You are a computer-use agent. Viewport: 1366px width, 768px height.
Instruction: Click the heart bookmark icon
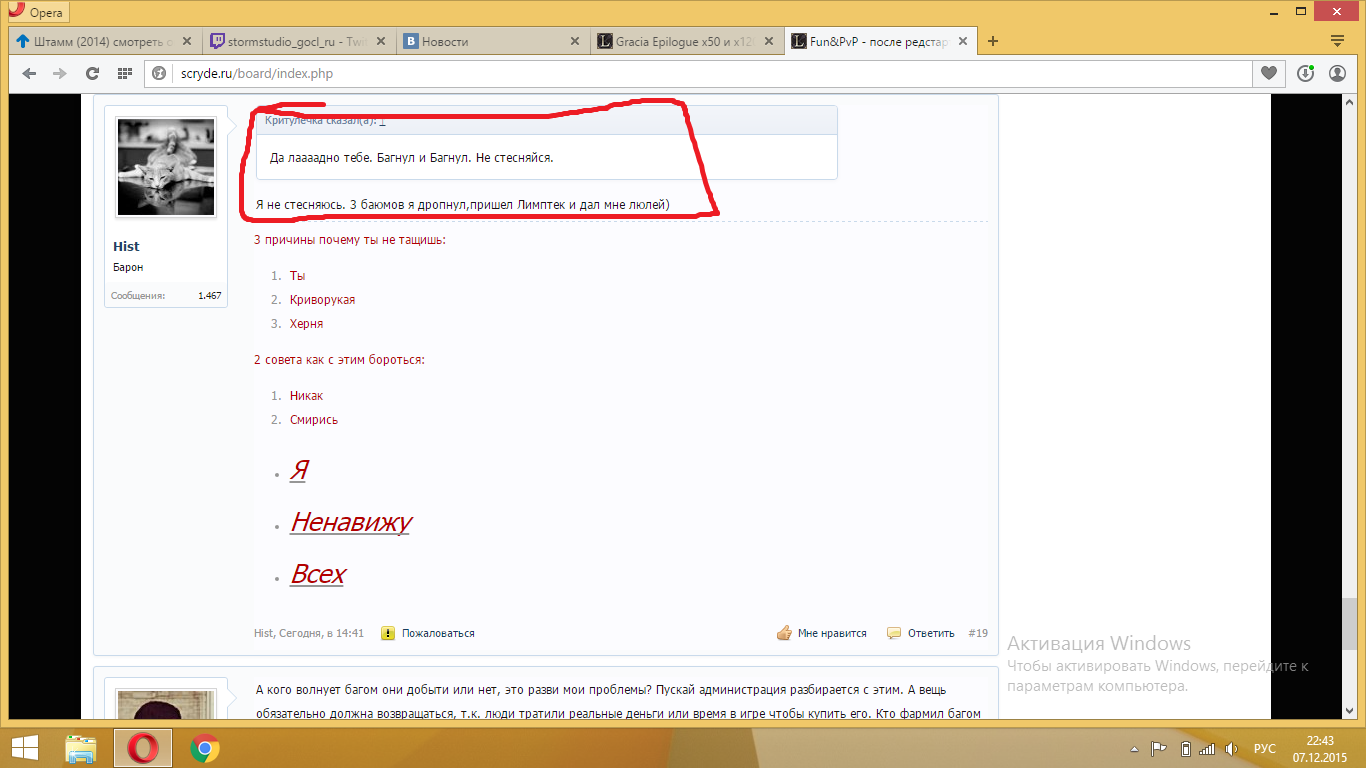[1268, 73]
